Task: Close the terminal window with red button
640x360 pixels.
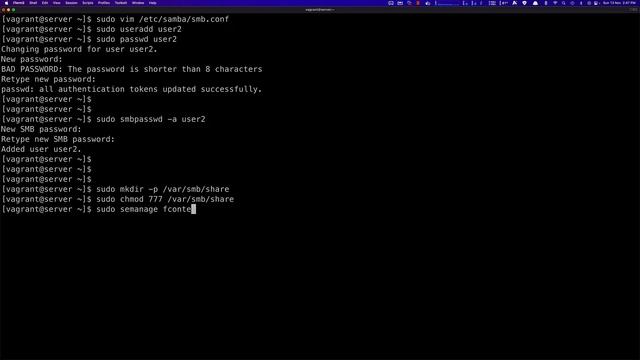Action: 3,9
